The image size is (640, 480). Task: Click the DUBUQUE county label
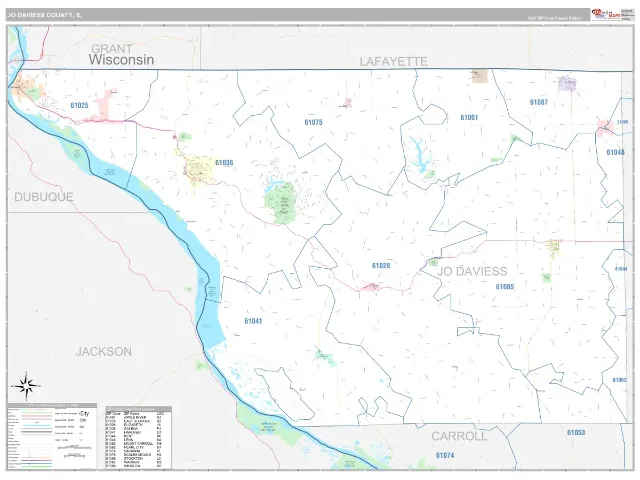click(44, 197)
